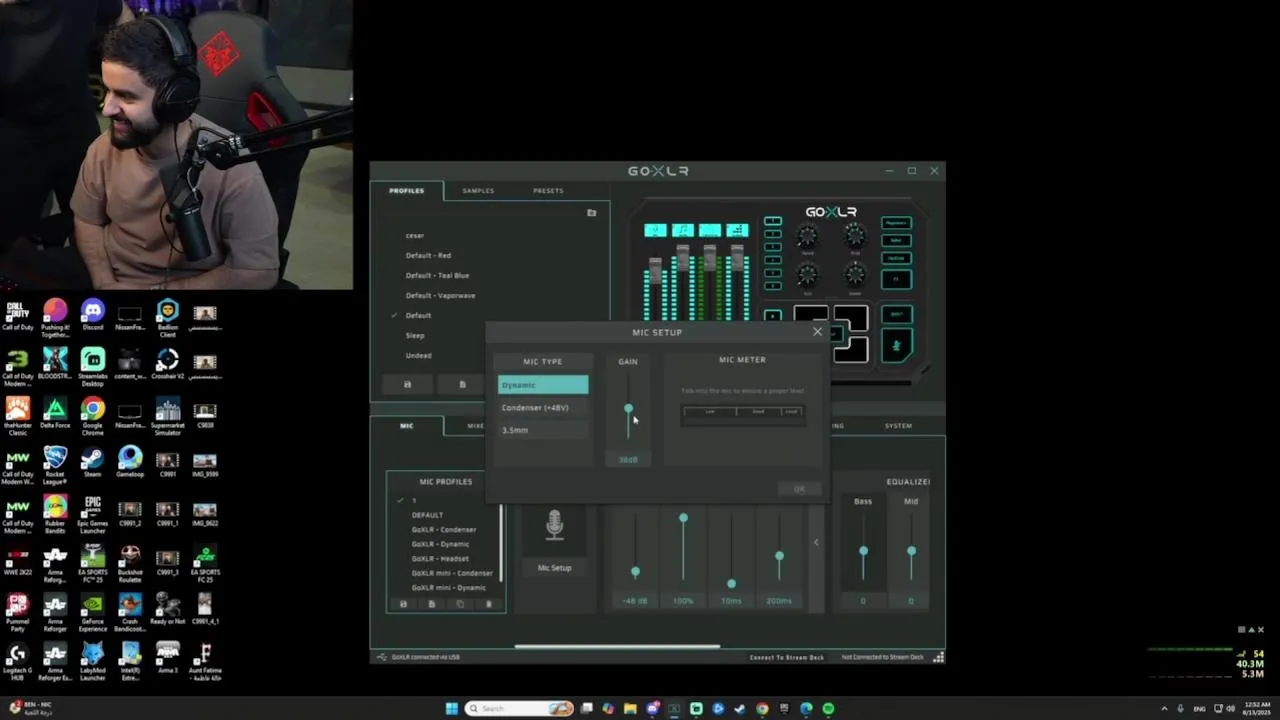Select the cesar profile
The image size is (1280, 720).
[x=415, y=236]
